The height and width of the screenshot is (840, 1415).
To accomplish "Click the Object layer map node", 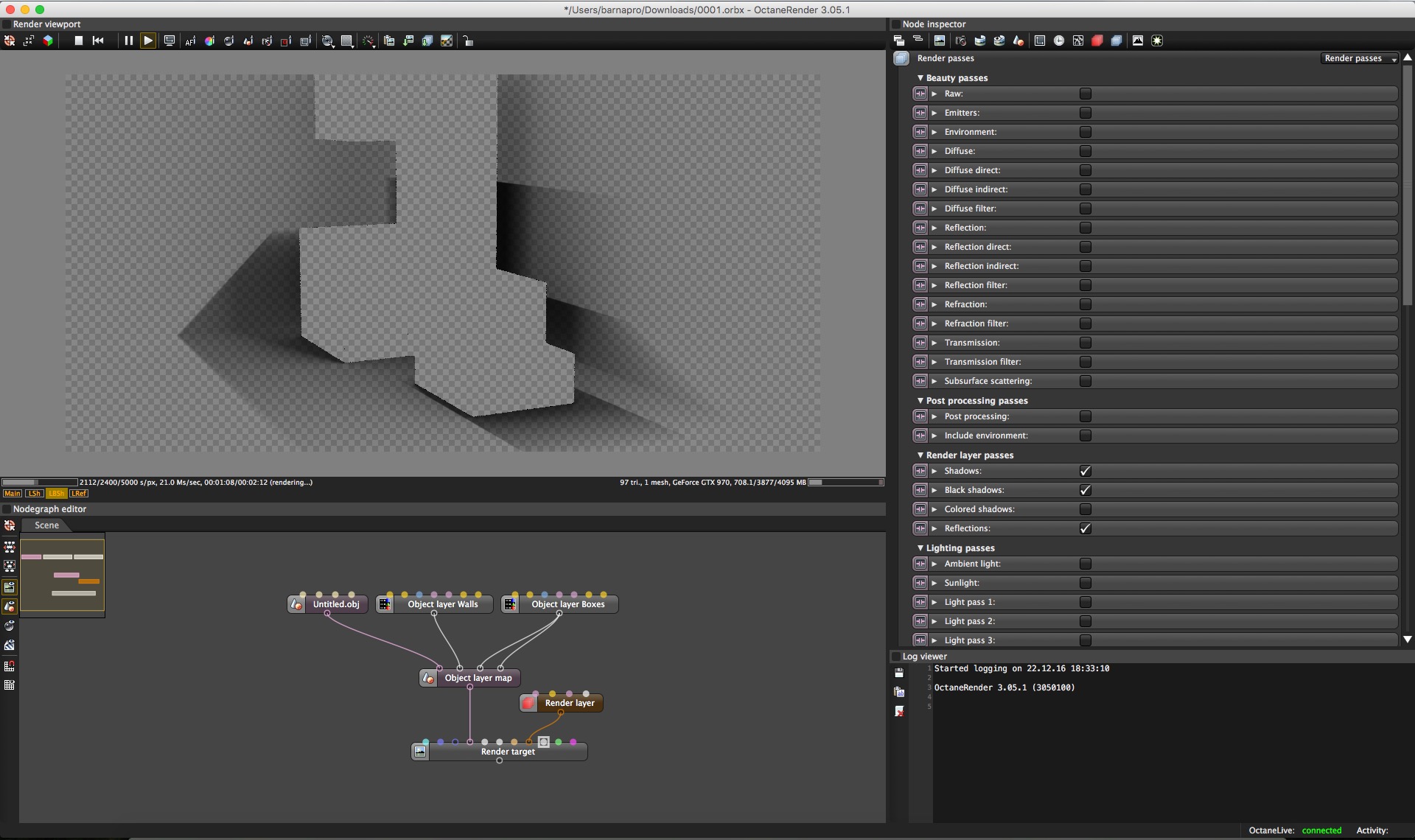I will (478, 678).
